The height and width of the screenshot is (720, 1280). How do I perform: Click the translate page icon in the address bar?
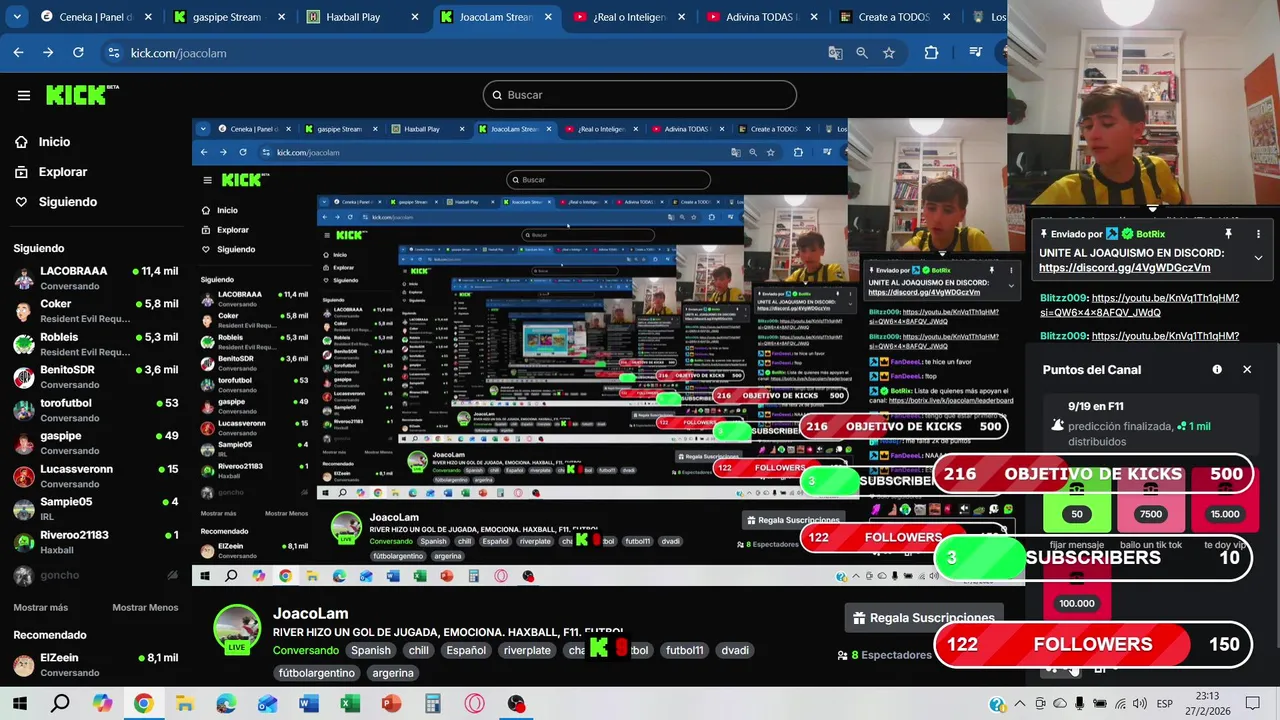point(835,53)
